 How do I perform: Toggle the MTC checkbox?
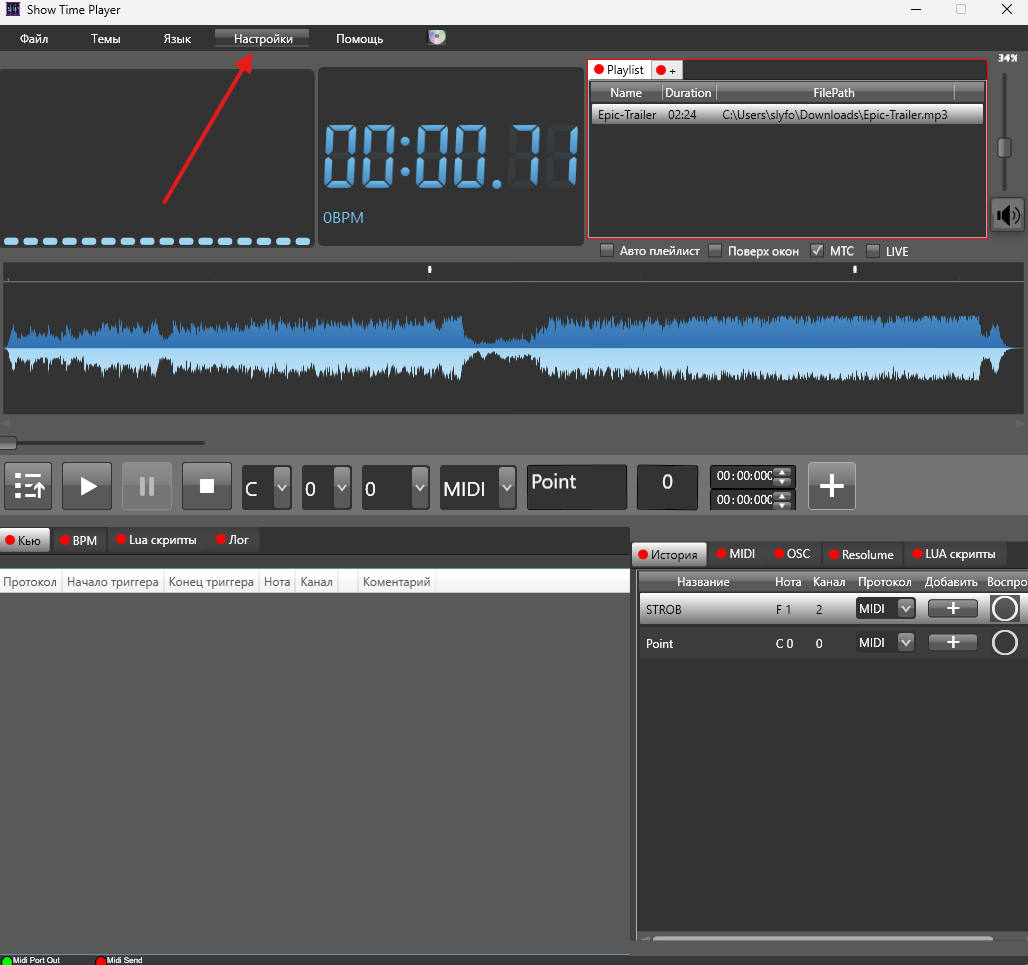coord(817,251)
